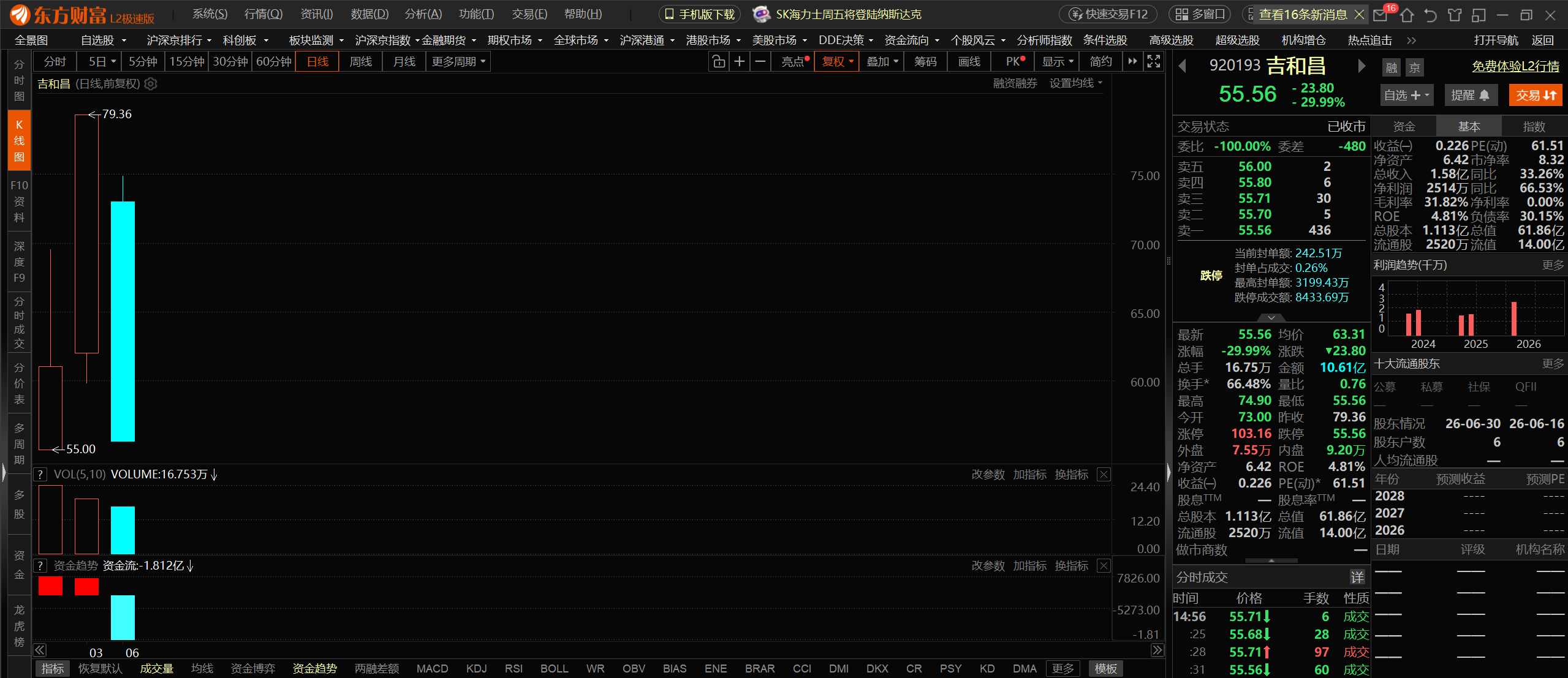Dismiss the 查看16条新消息 notification
Viewport: 1568px width, 678px height.
click(x=1359, y=14)
